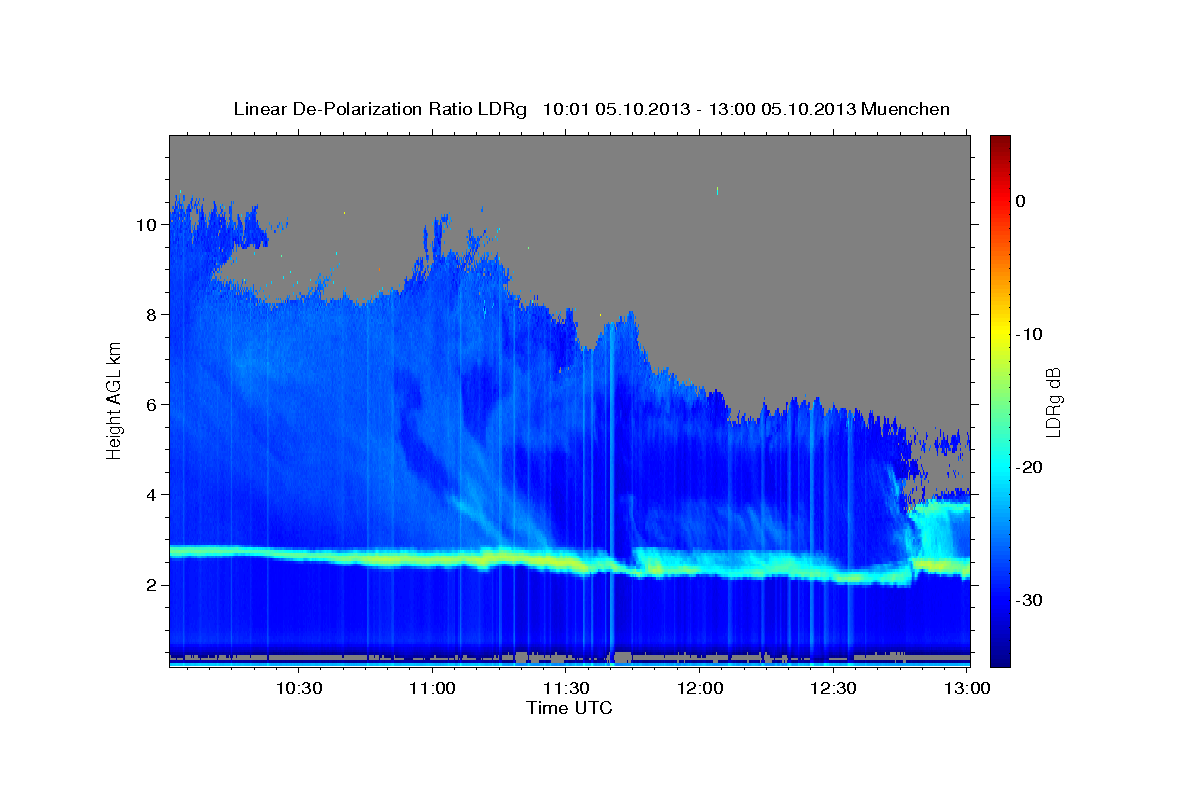
Task: Click the "Muenchen" location label
Action: (x=906, y=109)
